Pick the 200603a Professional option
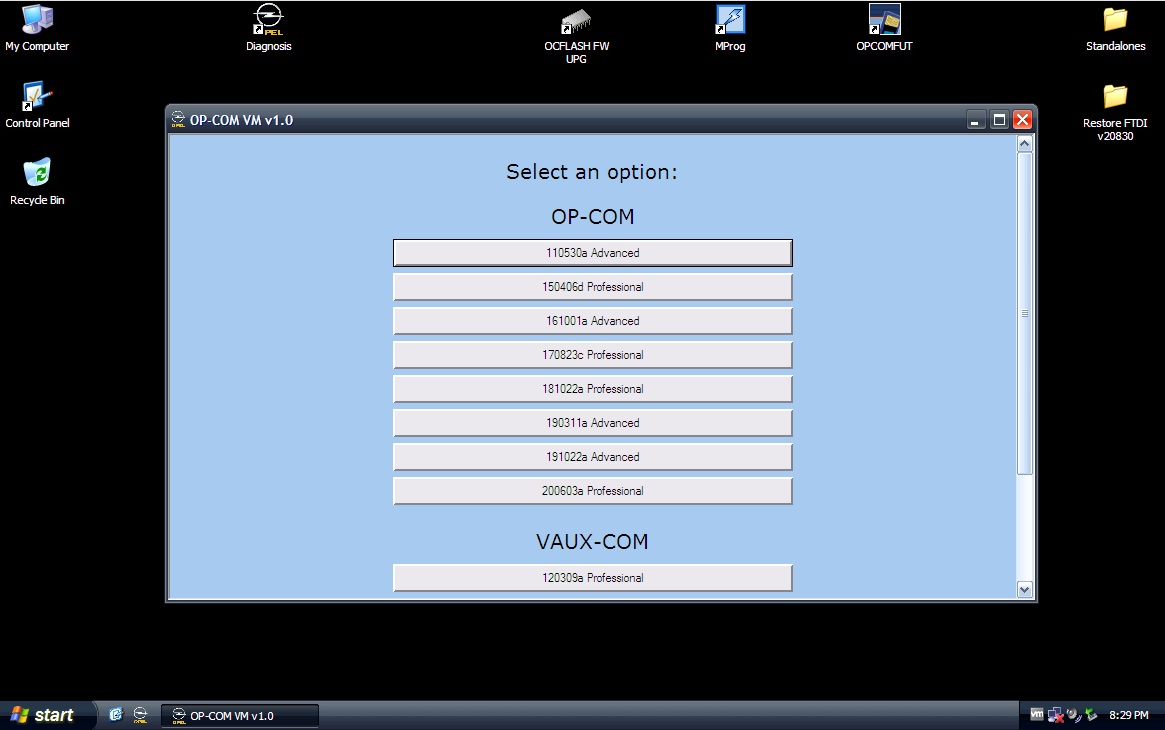 tap(592, 491)
